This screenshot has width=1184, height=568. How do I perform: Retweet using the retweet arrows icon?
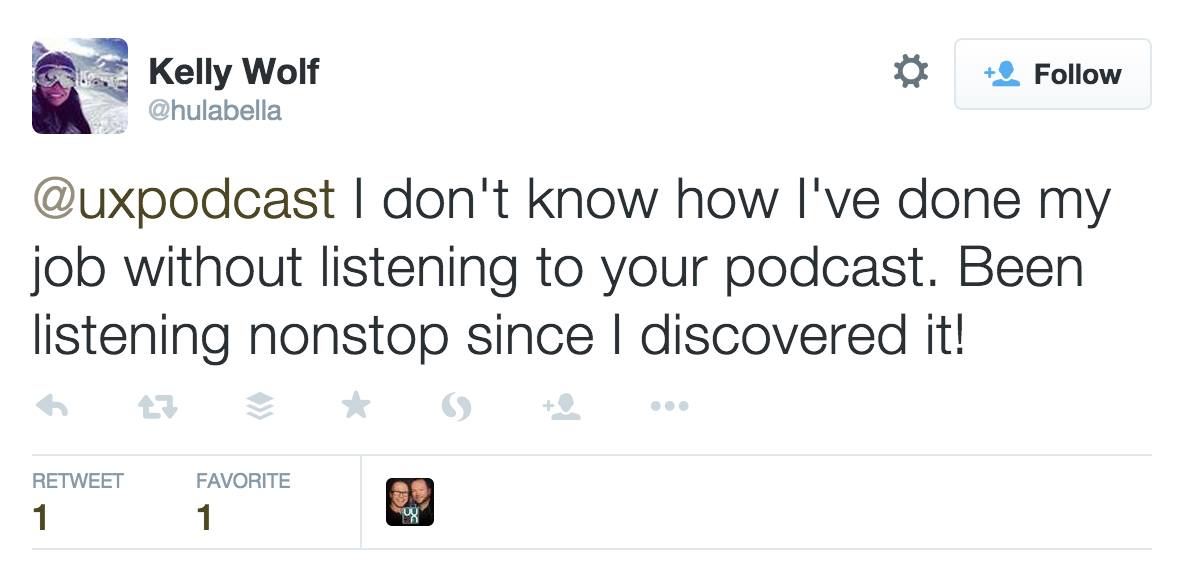pyautogui.click(x=158, y=407)
